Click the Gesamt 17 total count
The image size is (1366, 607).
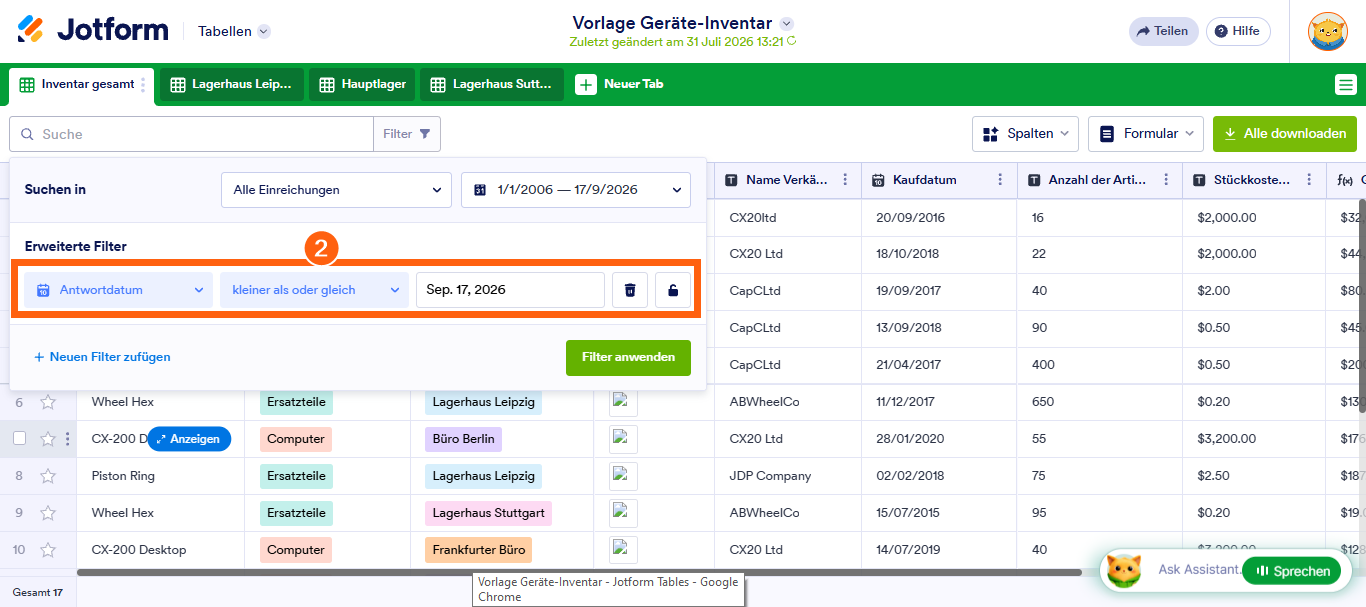[x=38, y=592]
